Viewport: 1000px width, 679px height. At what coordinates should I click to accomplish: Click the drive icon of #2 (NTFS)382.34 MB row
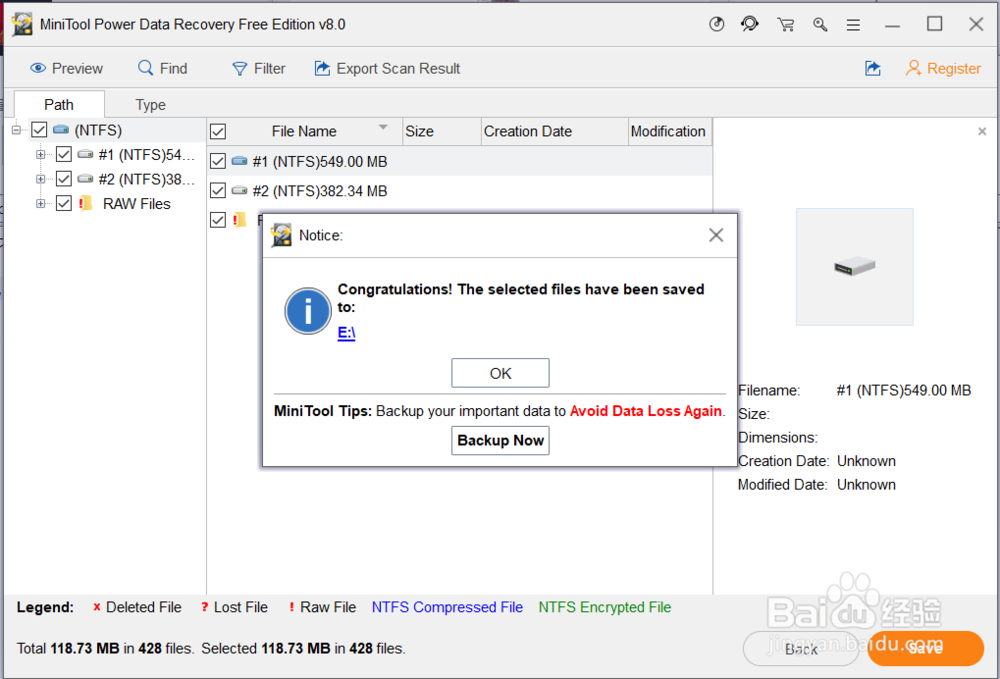[x=240, y=191]
